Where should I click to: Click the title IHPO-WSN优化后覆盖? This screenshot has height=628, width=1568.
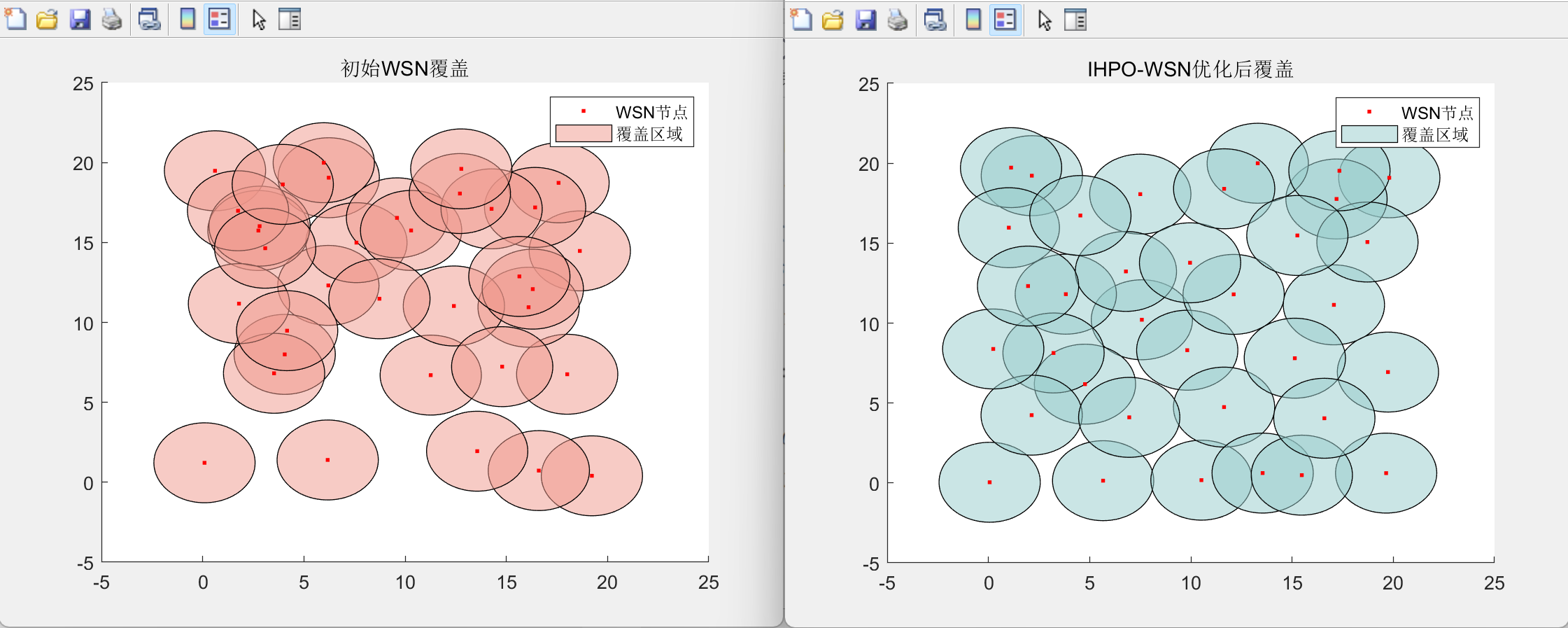coord(1190,69)
